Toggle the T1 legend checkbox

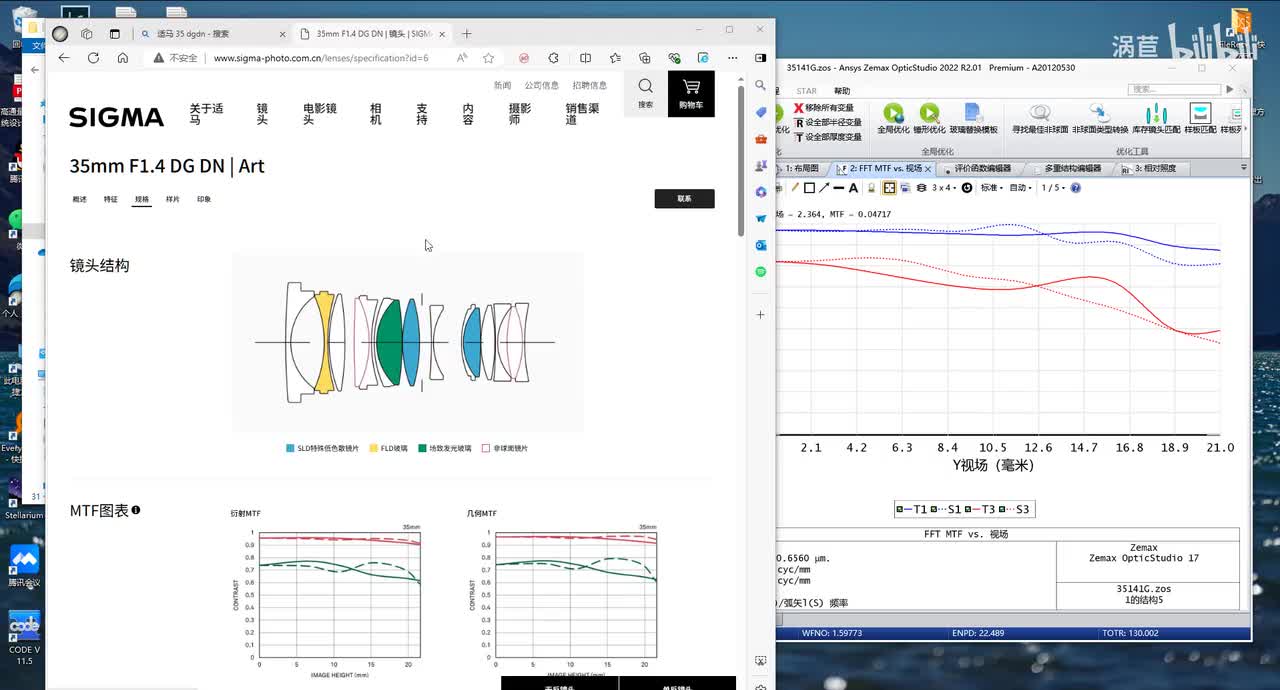[x=900, y=509]
